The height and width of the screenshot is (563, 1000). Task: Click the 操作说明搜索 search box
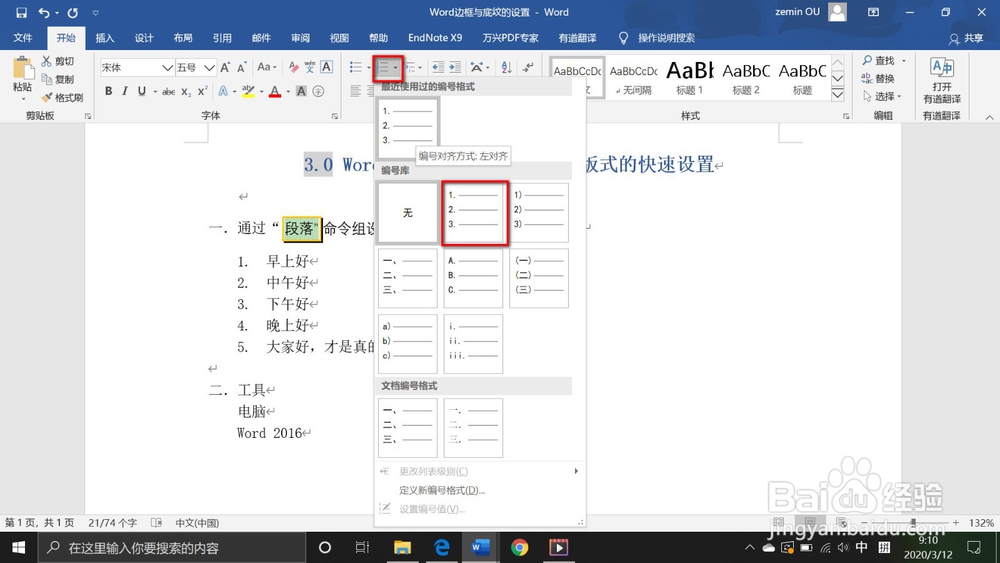point(658,38)
